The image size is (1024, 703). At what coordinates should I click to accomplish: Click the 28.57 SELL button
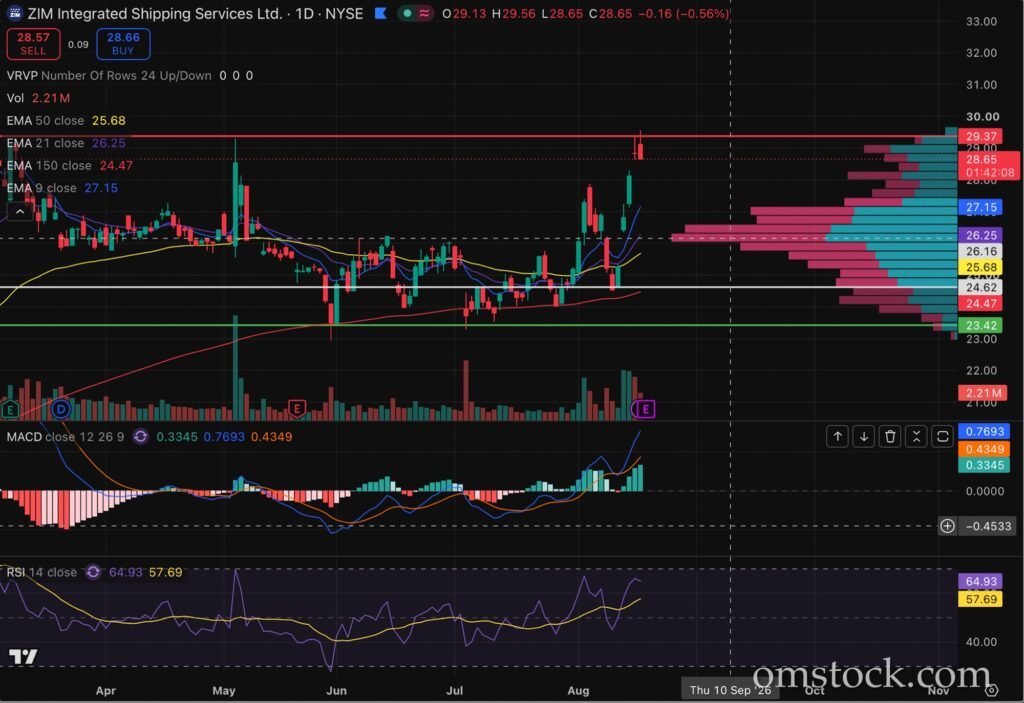pos(33,44)
